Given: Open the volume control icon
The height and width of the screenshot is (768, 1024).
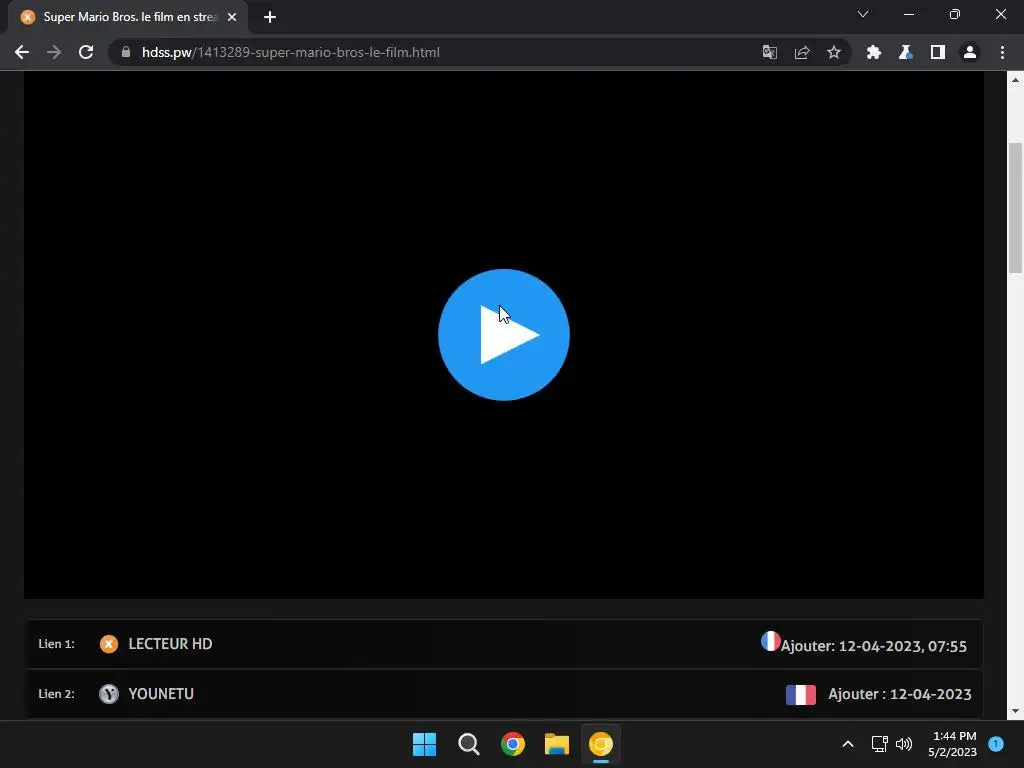Looking at the screenshot, I should point(904,744).
